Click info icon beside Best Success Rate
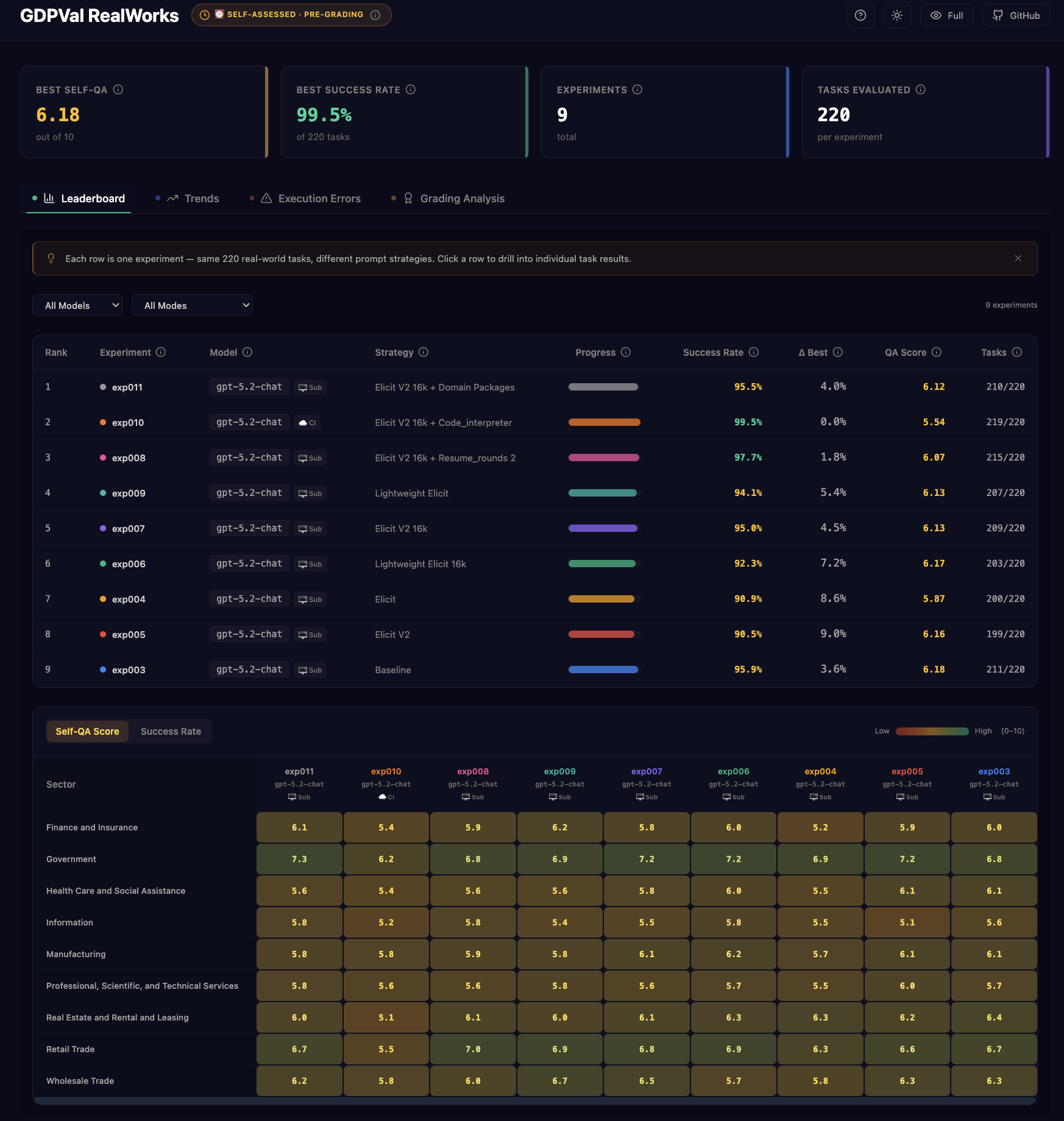The width and height of the screenshot is (1064, 1121). pos(411,90)
